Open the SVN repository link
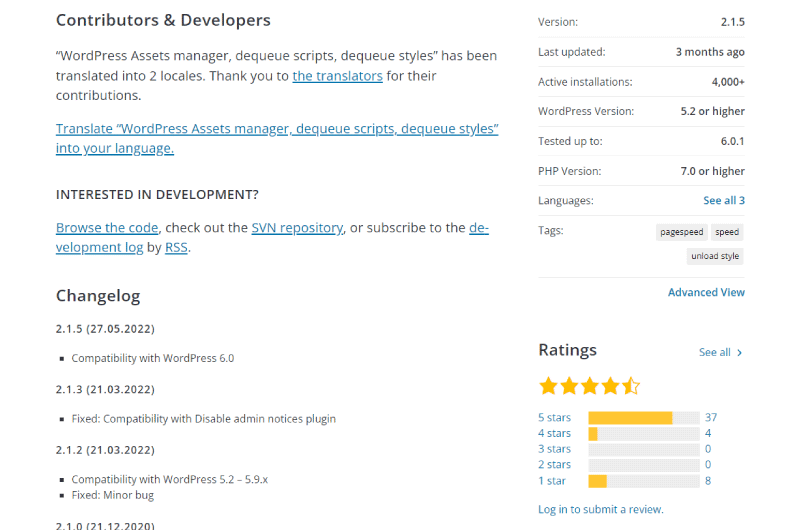Image resolution: width=800 pixels, height=530 pixels. (x=297, y=228)
